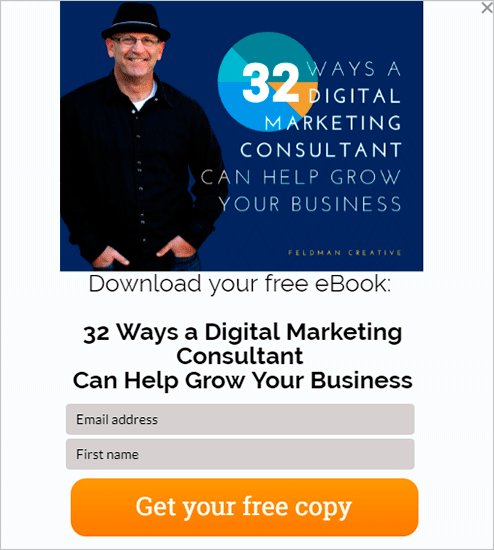
Task: Click the eBook cover banner image
Action: click(241, 136)
